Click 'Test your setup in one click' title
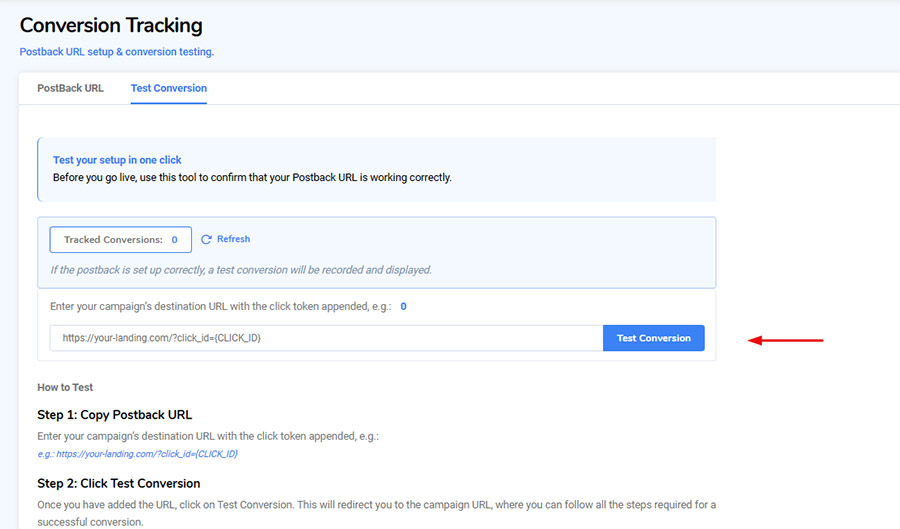Viewport: 900px width, 529px height. pyautogui.click(x=117, y=160)
